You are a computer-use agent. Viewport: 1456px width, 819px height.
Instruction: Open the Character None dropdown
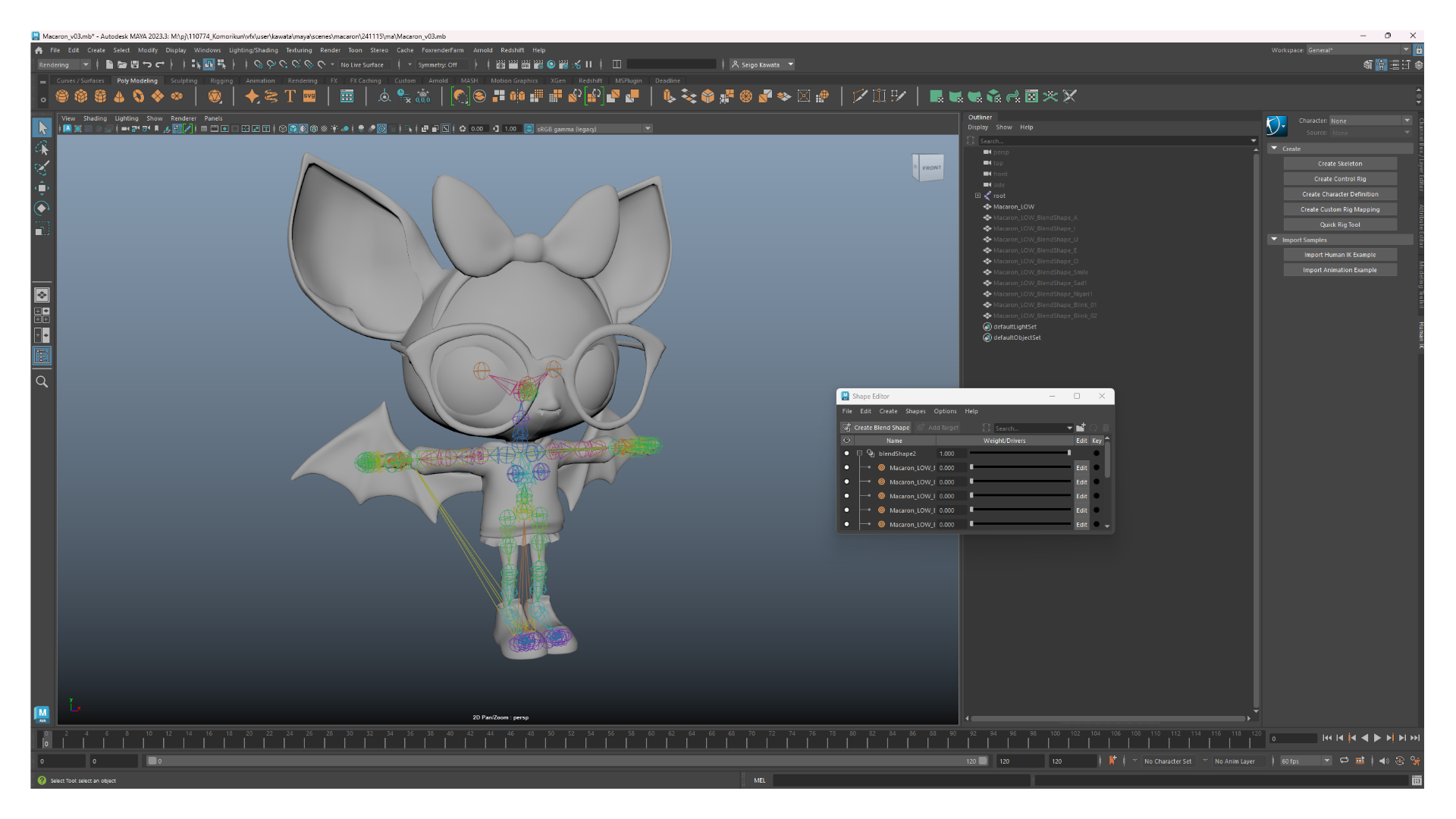pyautogui.click(x=1370, y=121)
